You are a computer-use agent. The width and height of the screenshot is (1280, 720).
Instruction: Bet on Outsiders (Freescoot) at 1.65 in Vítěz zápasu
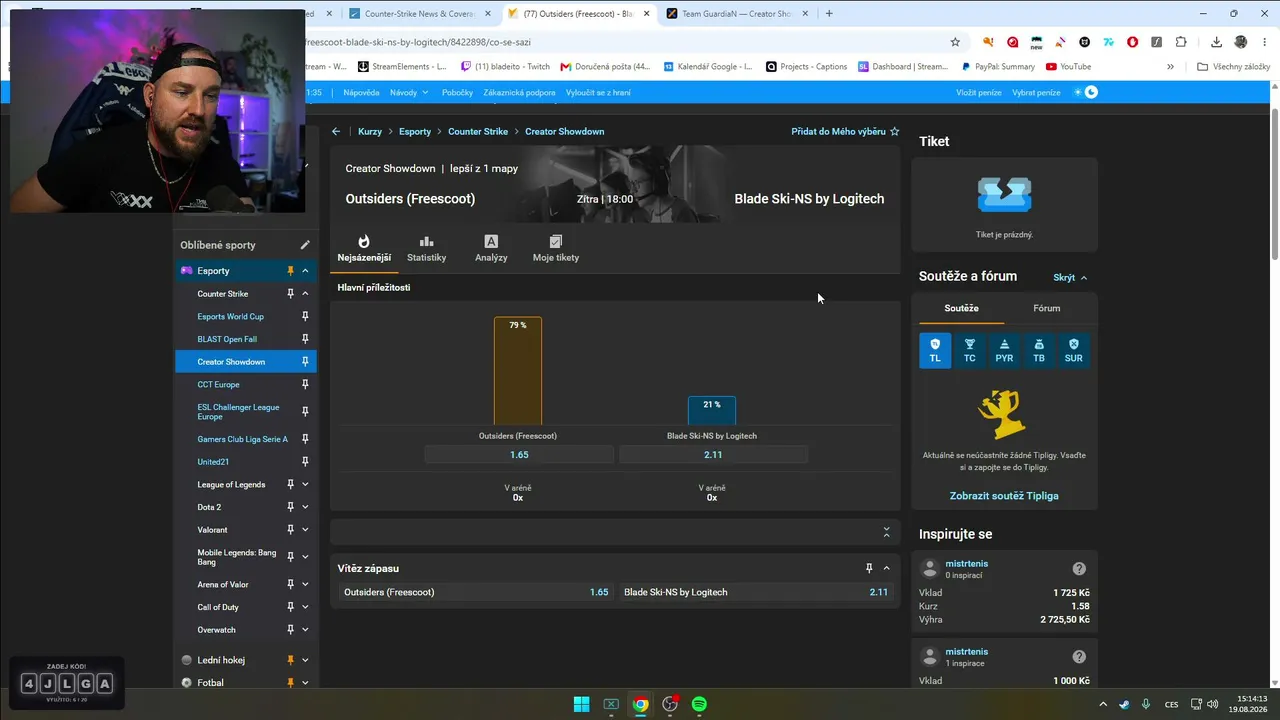pos(476,592)
